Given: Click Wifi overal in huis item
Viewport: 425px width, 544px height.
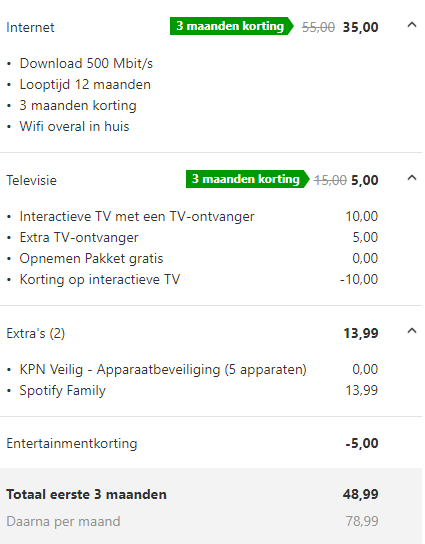Looking at the screenshot, I should coord(74,127).
